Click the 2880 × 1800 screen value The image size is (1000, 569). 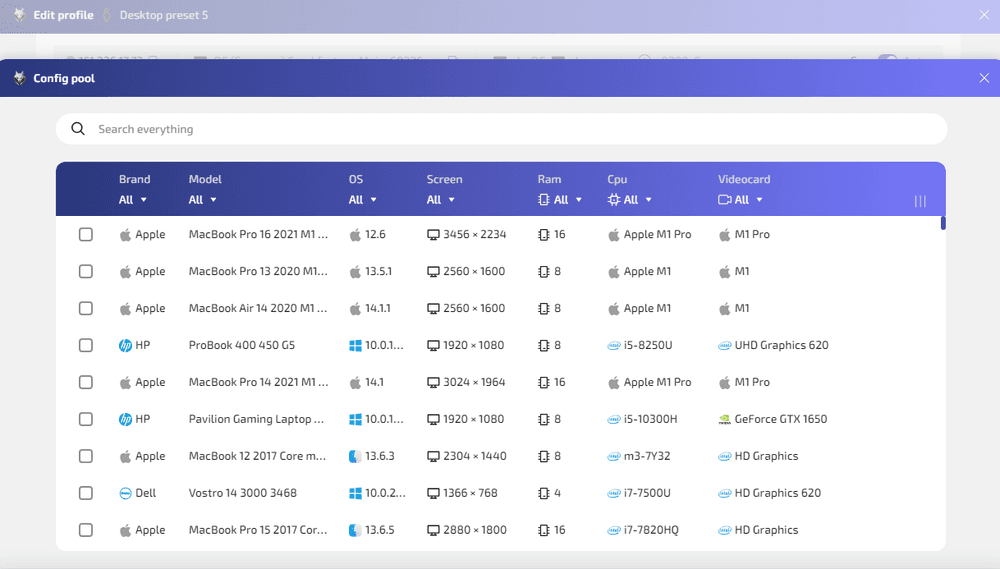[x=474, y=531]
